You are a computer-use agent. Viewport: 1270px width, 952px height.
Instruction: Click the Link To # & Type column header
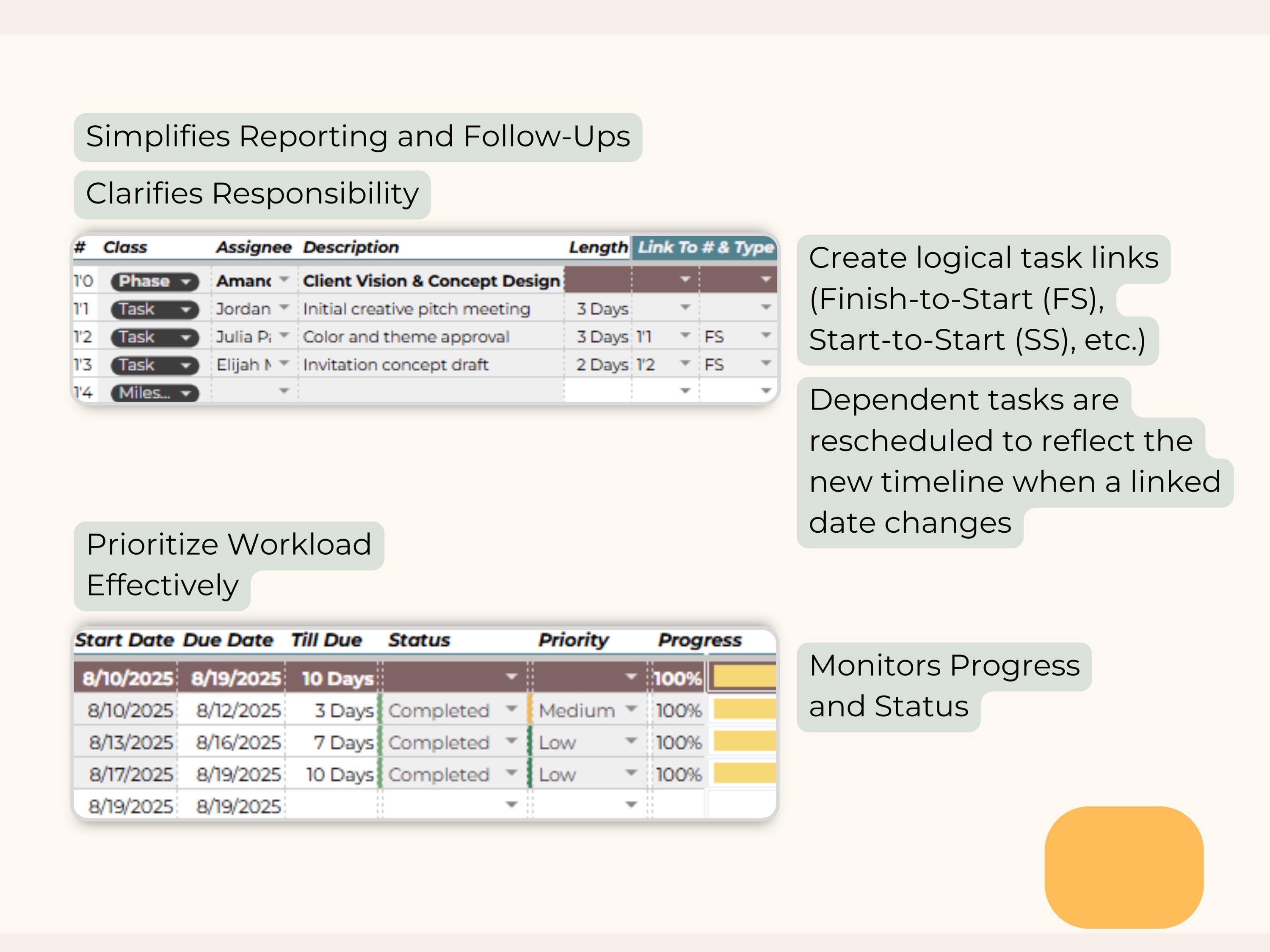click(705, 248)
